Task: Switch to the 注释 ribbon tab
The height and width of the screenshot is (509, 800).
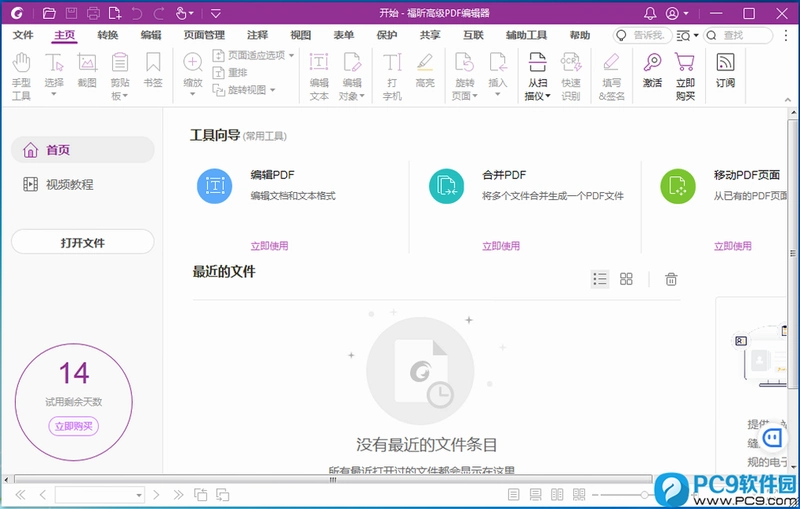Action: click(x=257, y=35)
